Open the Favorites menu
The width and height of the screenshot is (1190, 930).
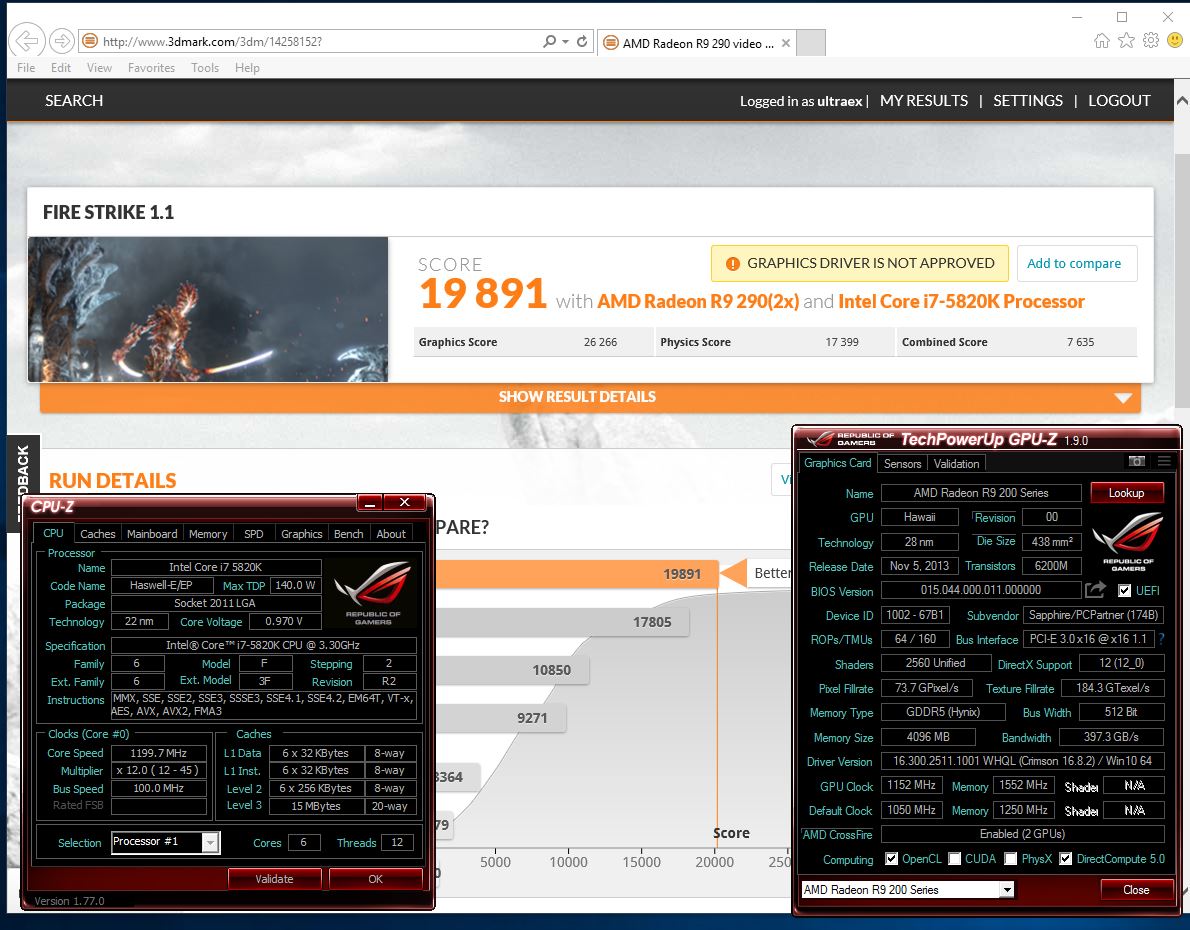point(151,68)
